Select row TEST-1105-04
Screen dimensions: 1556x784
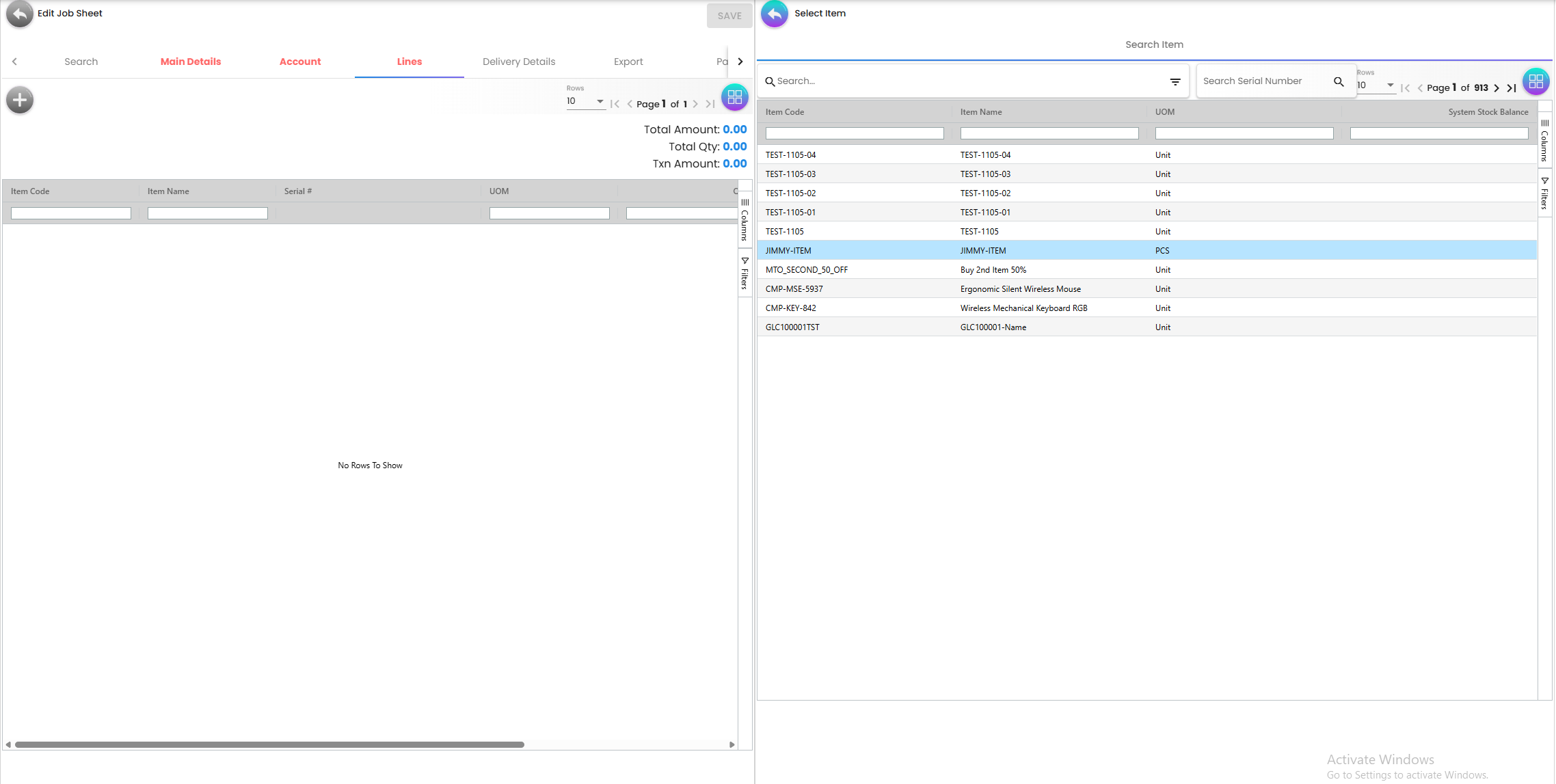pyautogui.click(x=1147, y=155)
